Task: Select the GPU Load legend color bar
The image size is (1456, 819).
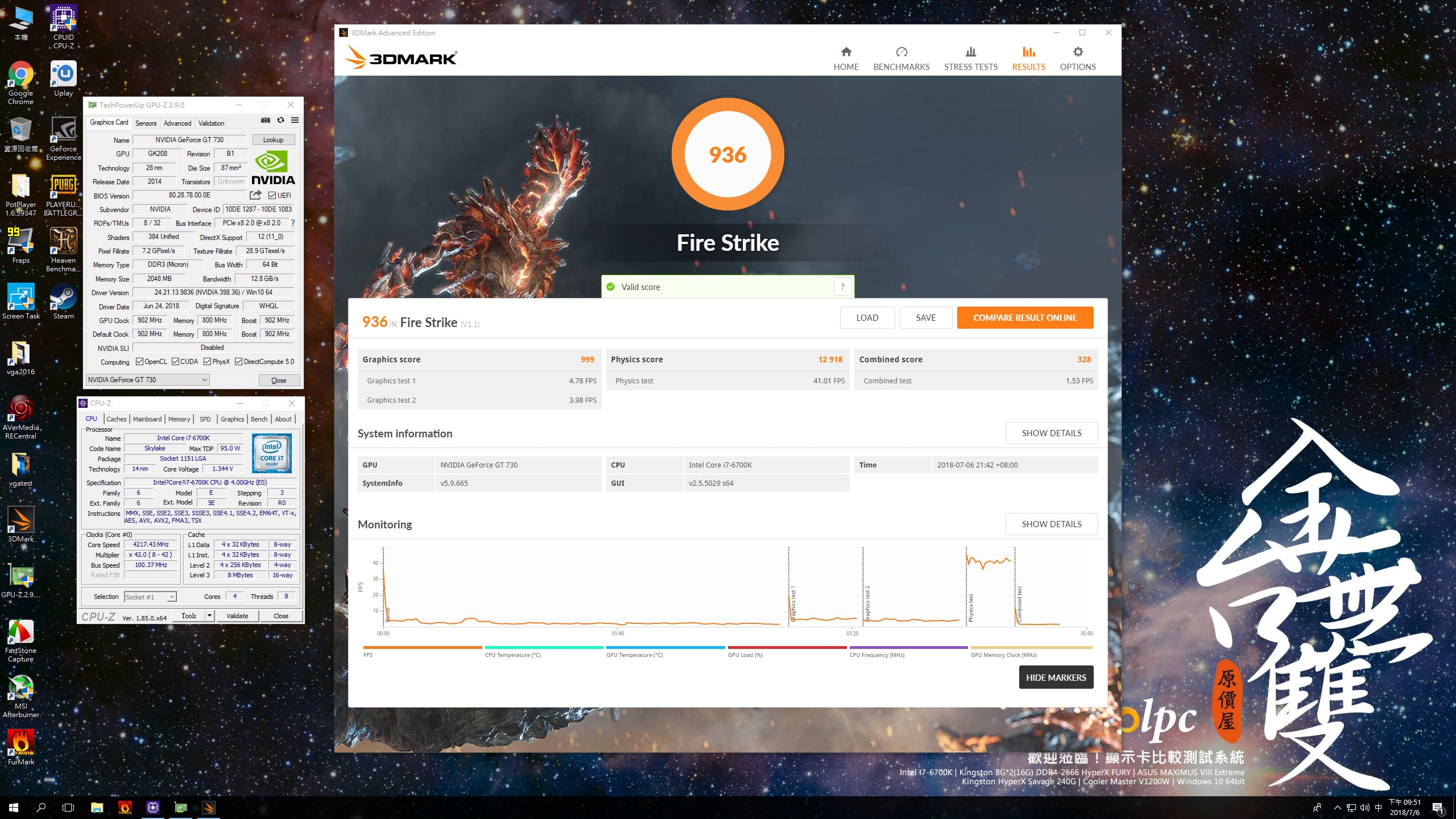Action: [x=787, y=647]
